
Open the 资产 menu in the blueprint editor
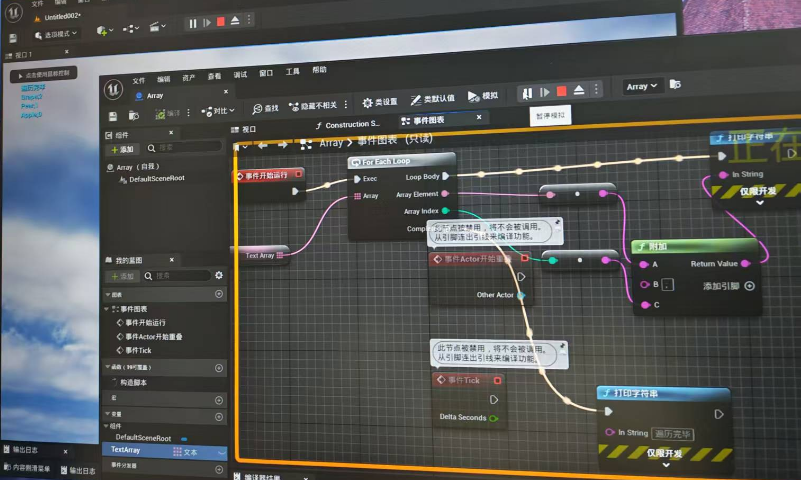coord(189,78)
